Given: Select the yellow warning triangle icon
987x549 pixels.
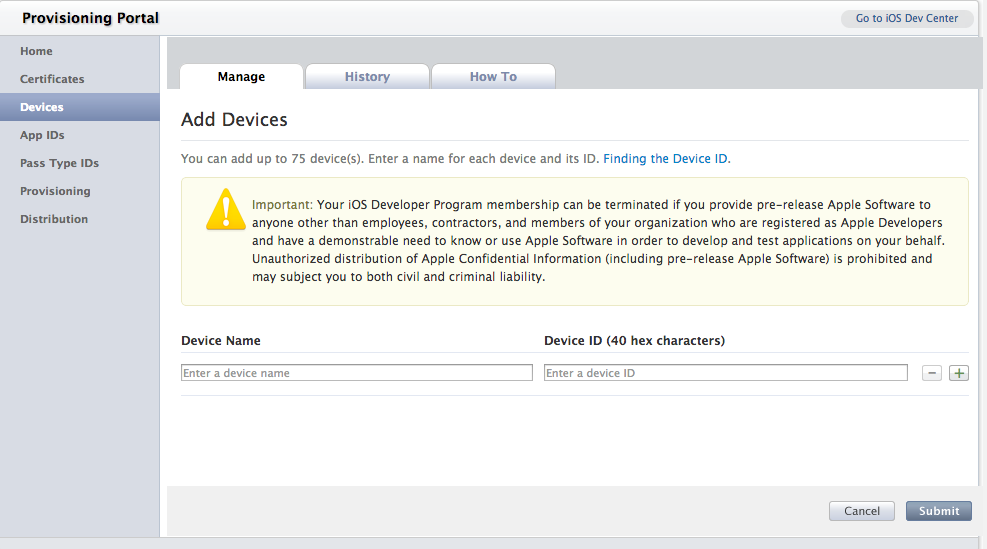Looking at the screenshot, I should [x=225, y=210].
